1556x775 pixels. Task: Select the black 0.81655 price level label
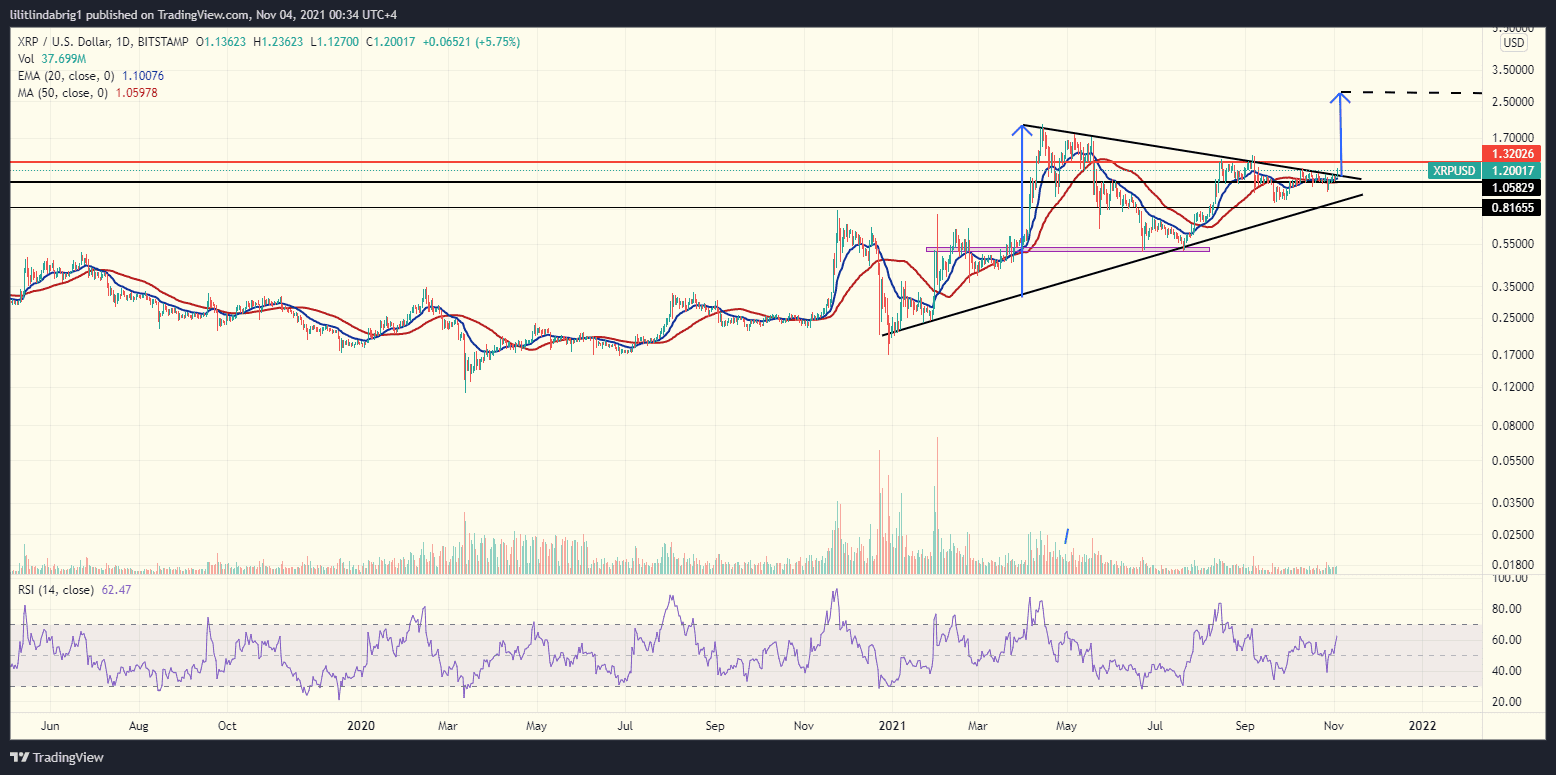tap(1514, 207)
